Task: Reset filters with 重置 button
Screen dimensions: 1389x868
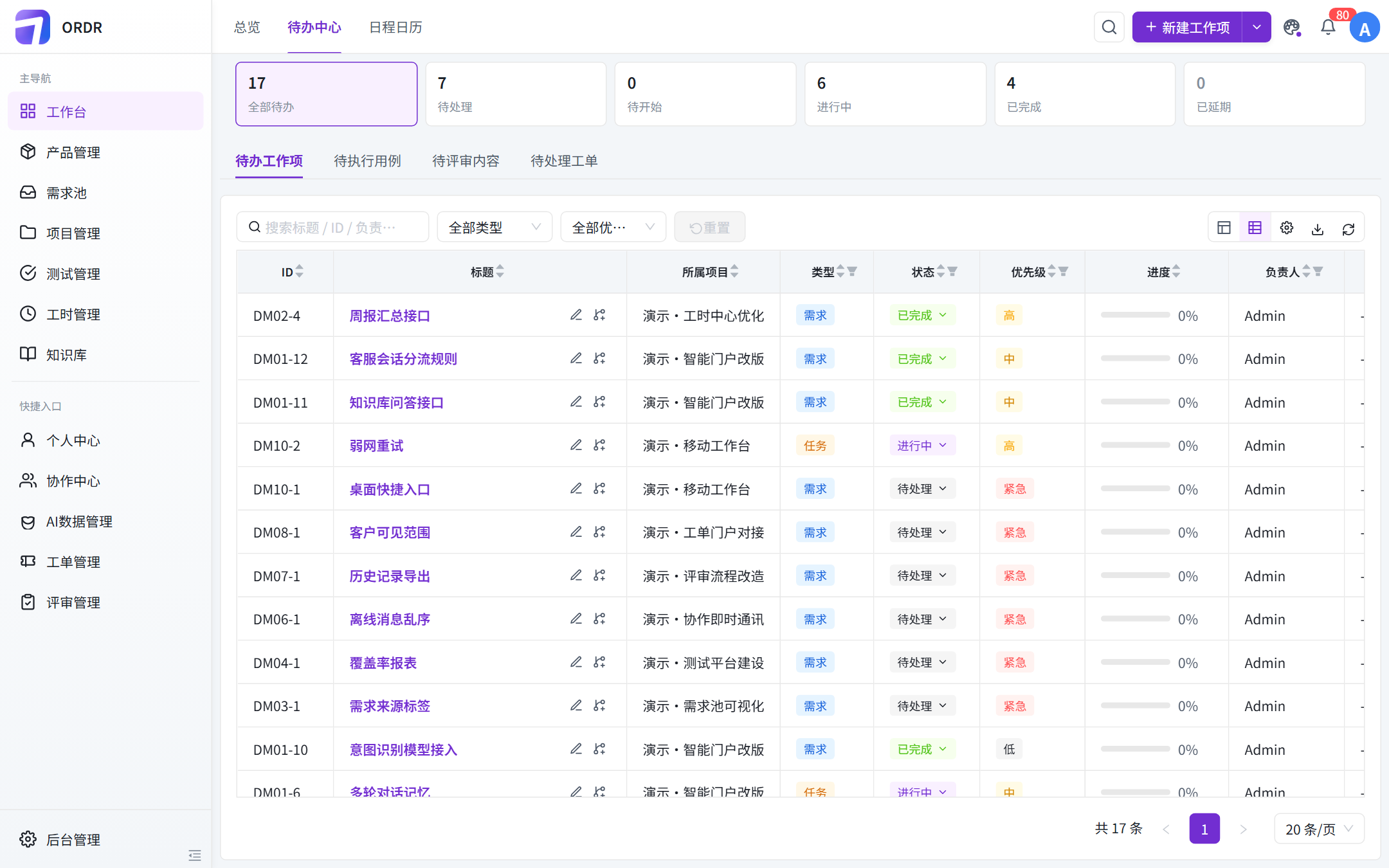Action: tap(710, 227)
